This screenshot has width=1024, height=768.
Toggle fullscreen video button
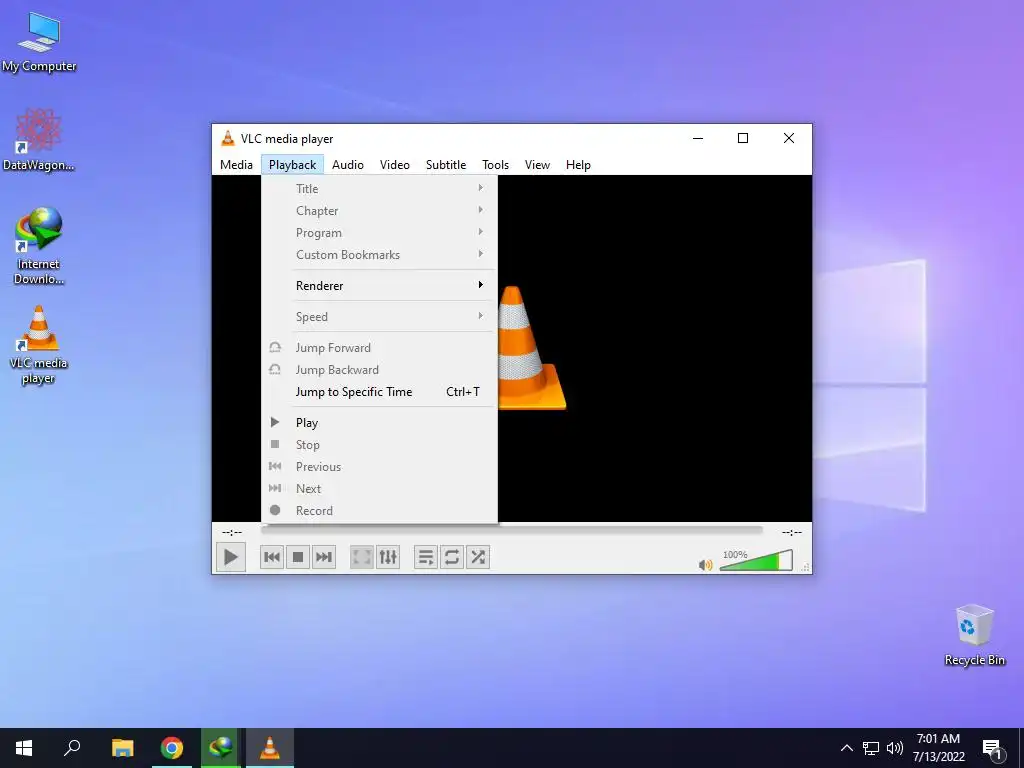[x=362, y=557]
